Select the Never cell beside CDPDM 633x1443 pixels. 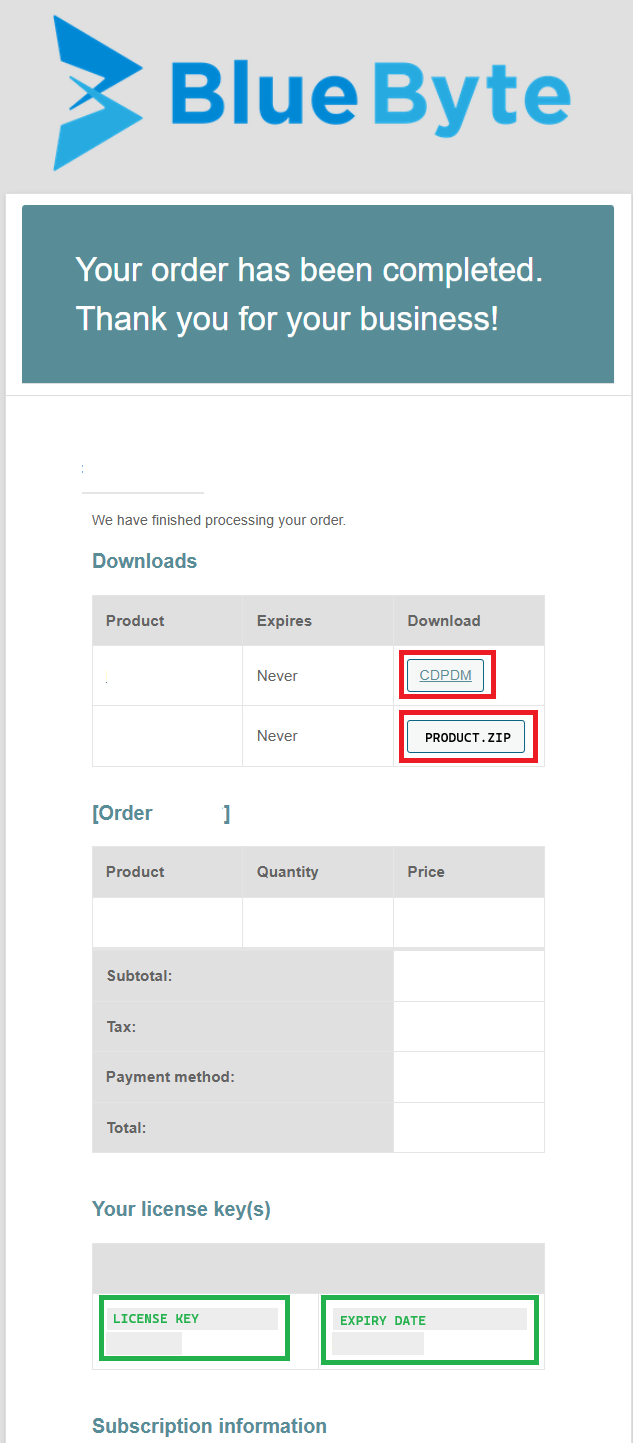tap(277, 676)
